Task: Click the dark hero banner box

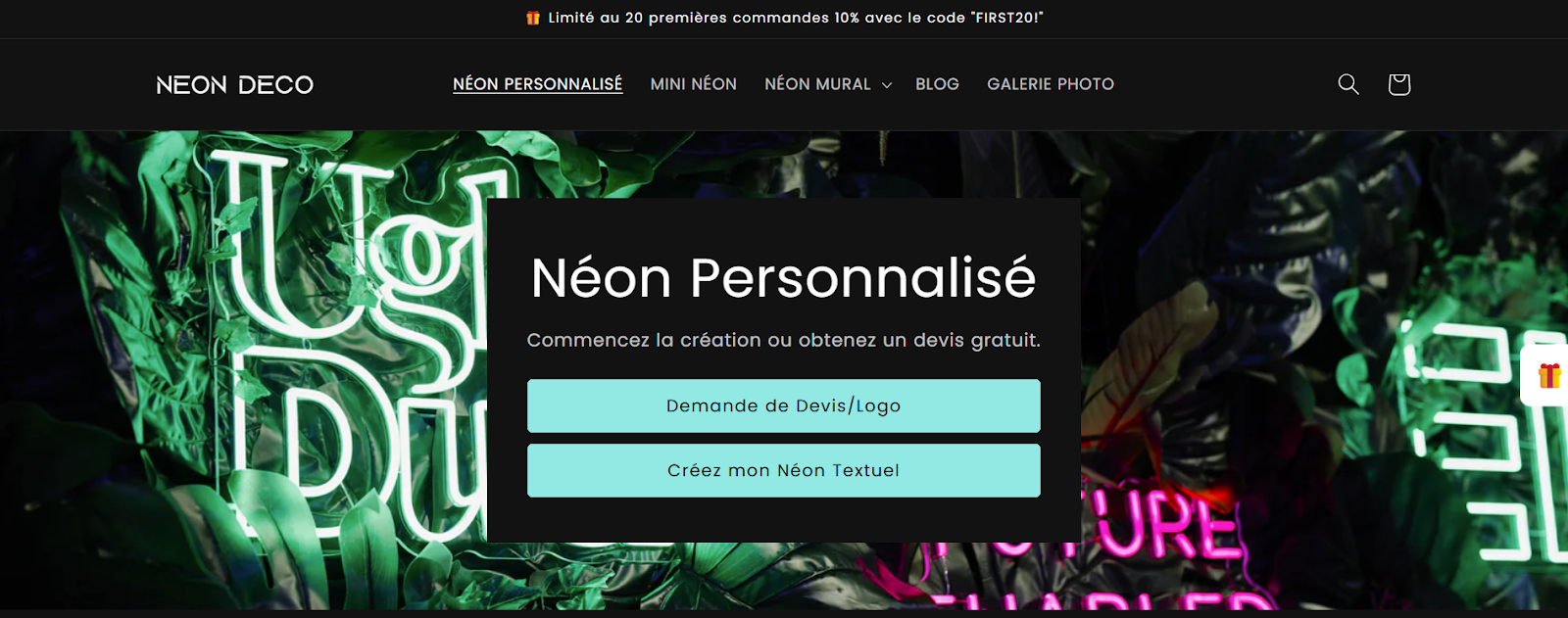Action: tap(784, 370)
